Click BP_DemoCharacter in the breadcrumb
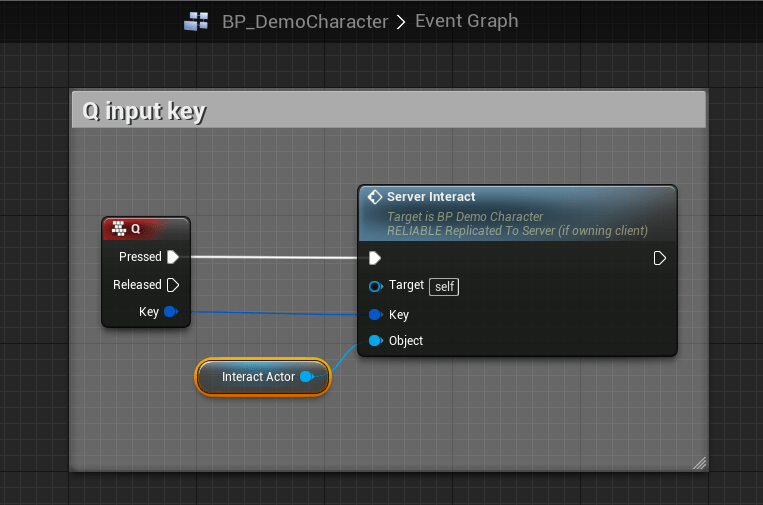The height and width of the screenshot is (505, 763). 304,21
